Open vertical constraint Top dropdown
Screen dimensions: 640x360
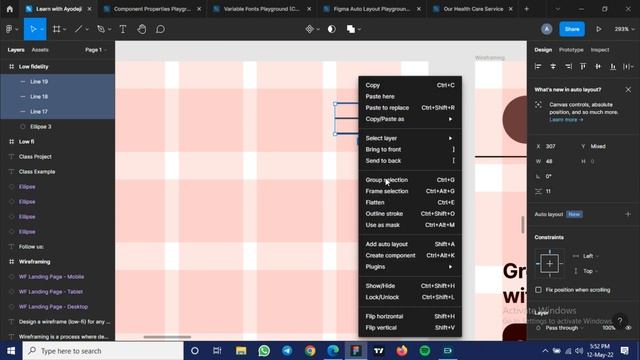[590, 271]
